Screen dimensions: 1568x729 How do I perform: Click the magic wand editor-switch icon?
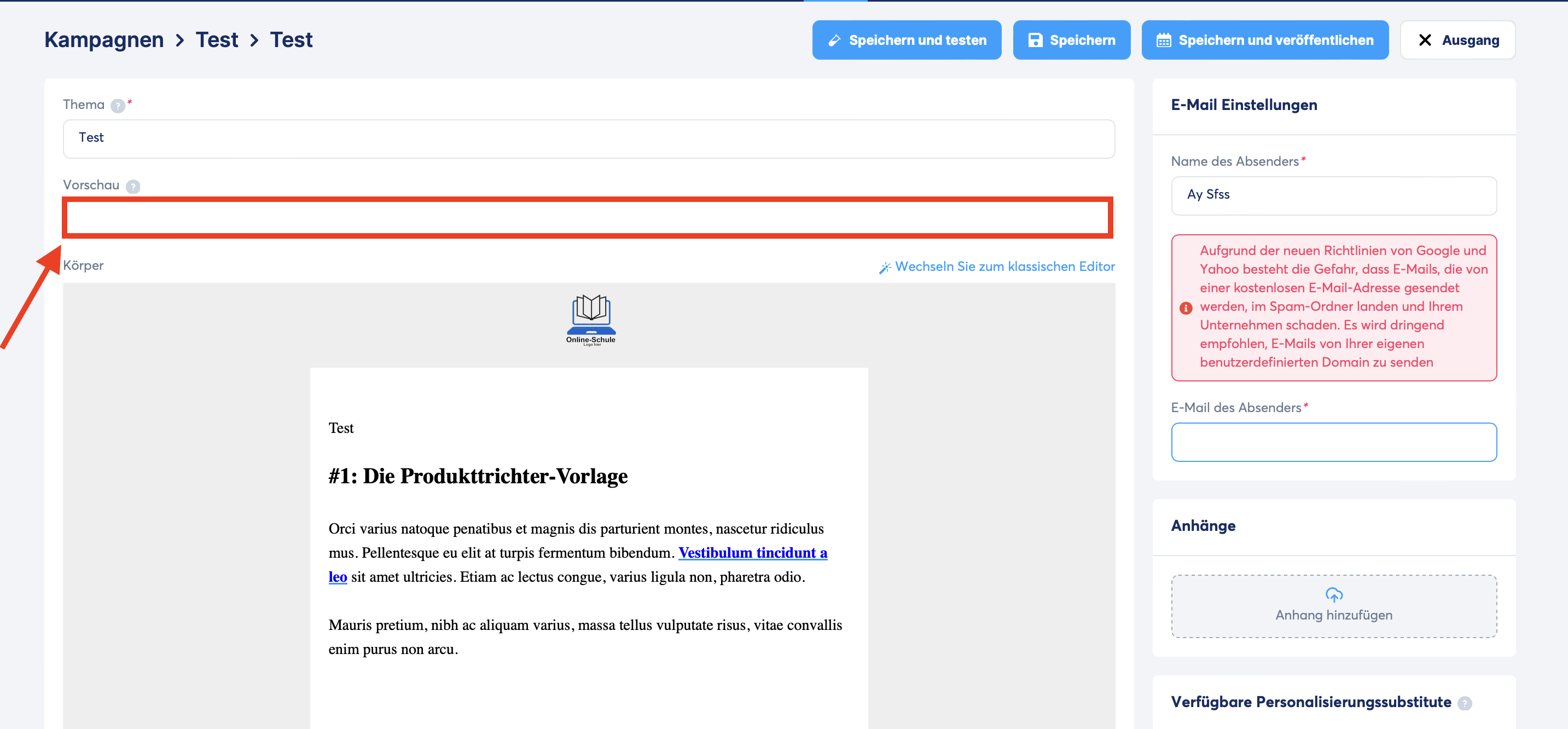[x=885, y=268]
